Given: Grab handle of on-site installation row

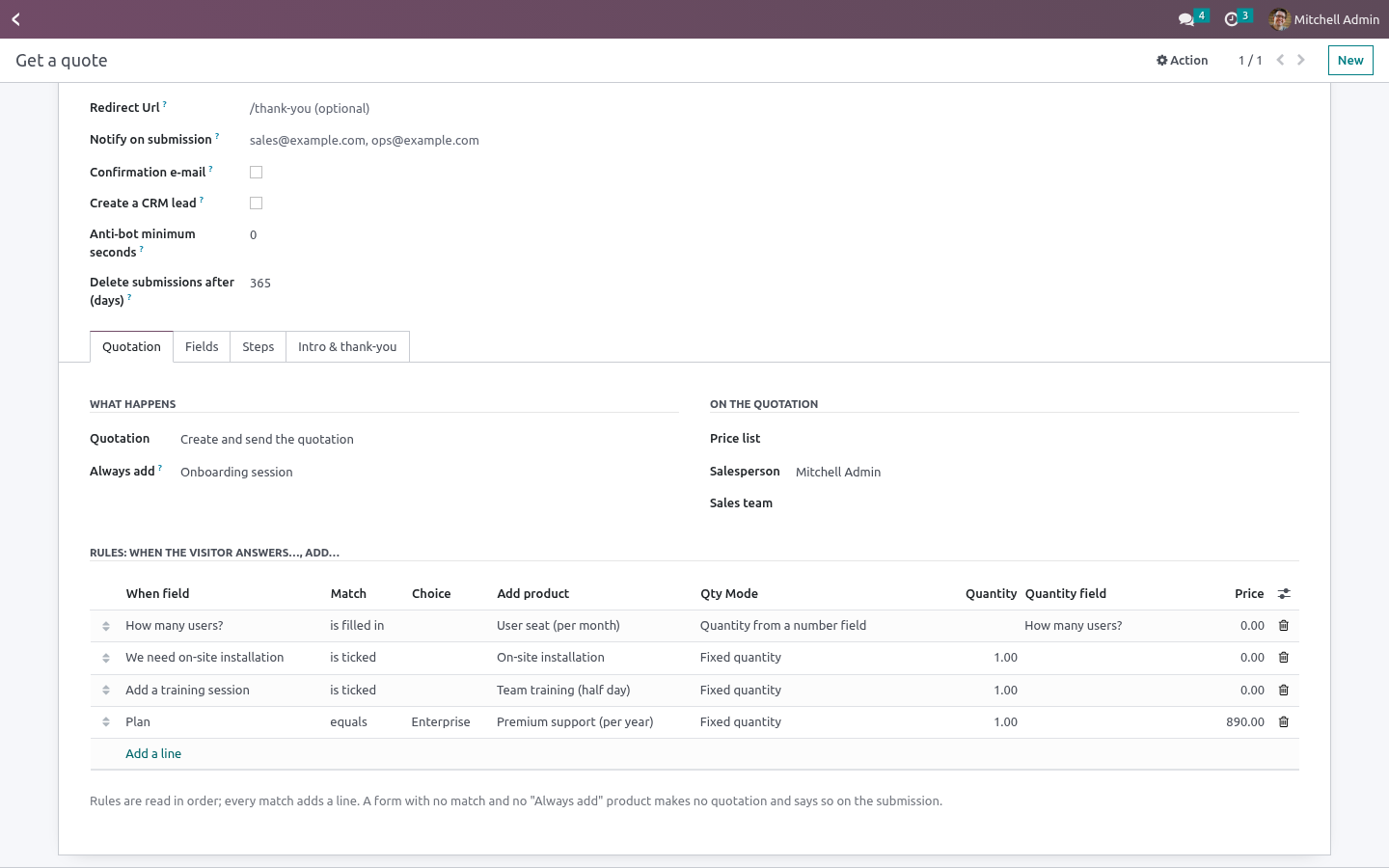Looking at the screenshot, I should pos(106,659).
